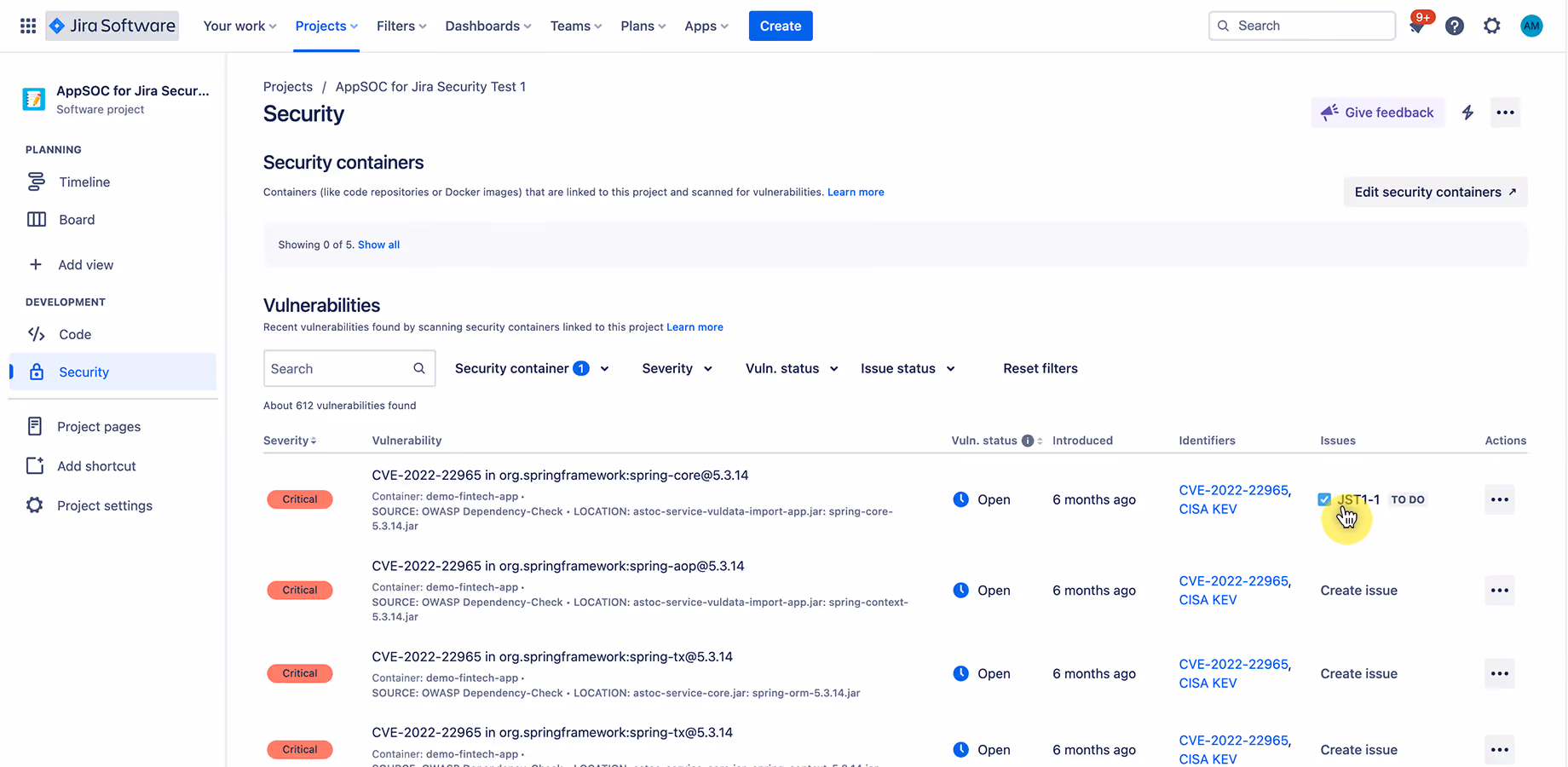Expand the Filters menu
The height and width of the screenshot is (767, 1568).
pyautogui.click(x=401, y=26)
